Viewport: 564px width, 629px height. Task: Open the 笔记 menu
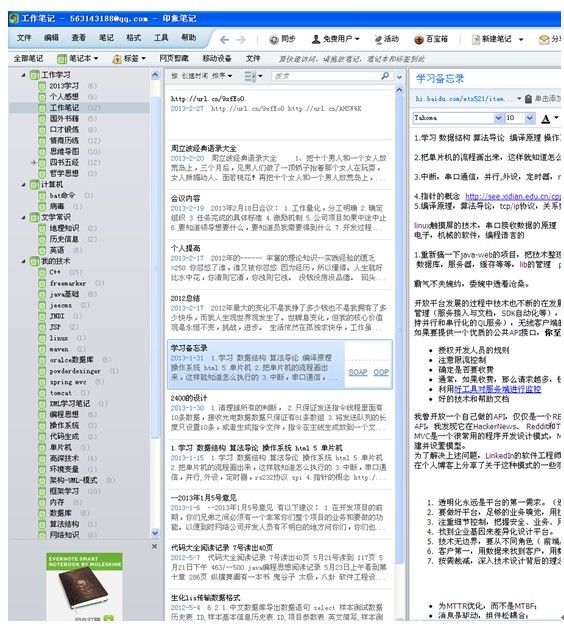[106, 38]
